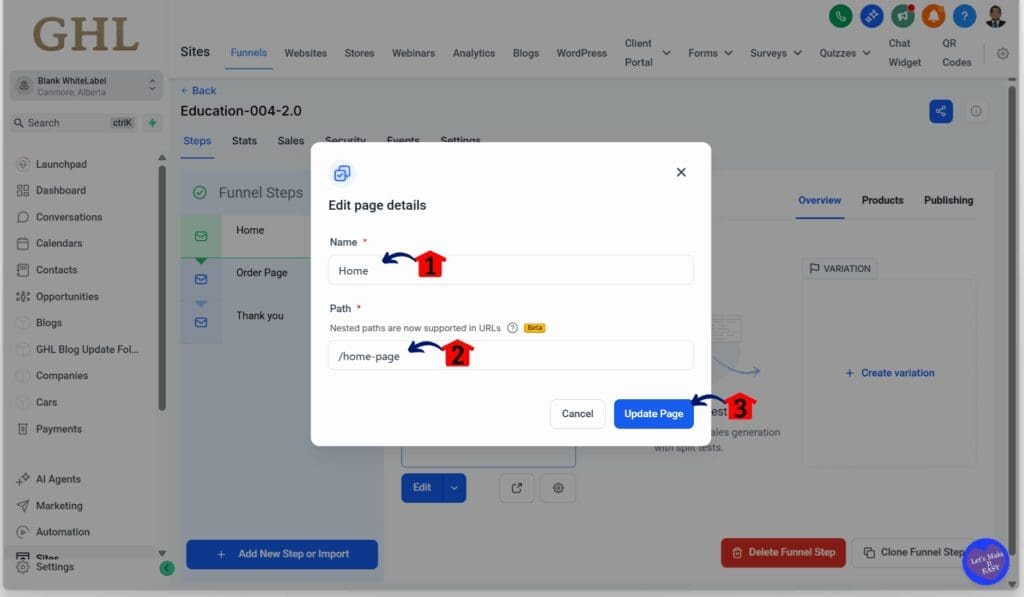Expand the Quizzes dropdown

[x=845, y=53]
